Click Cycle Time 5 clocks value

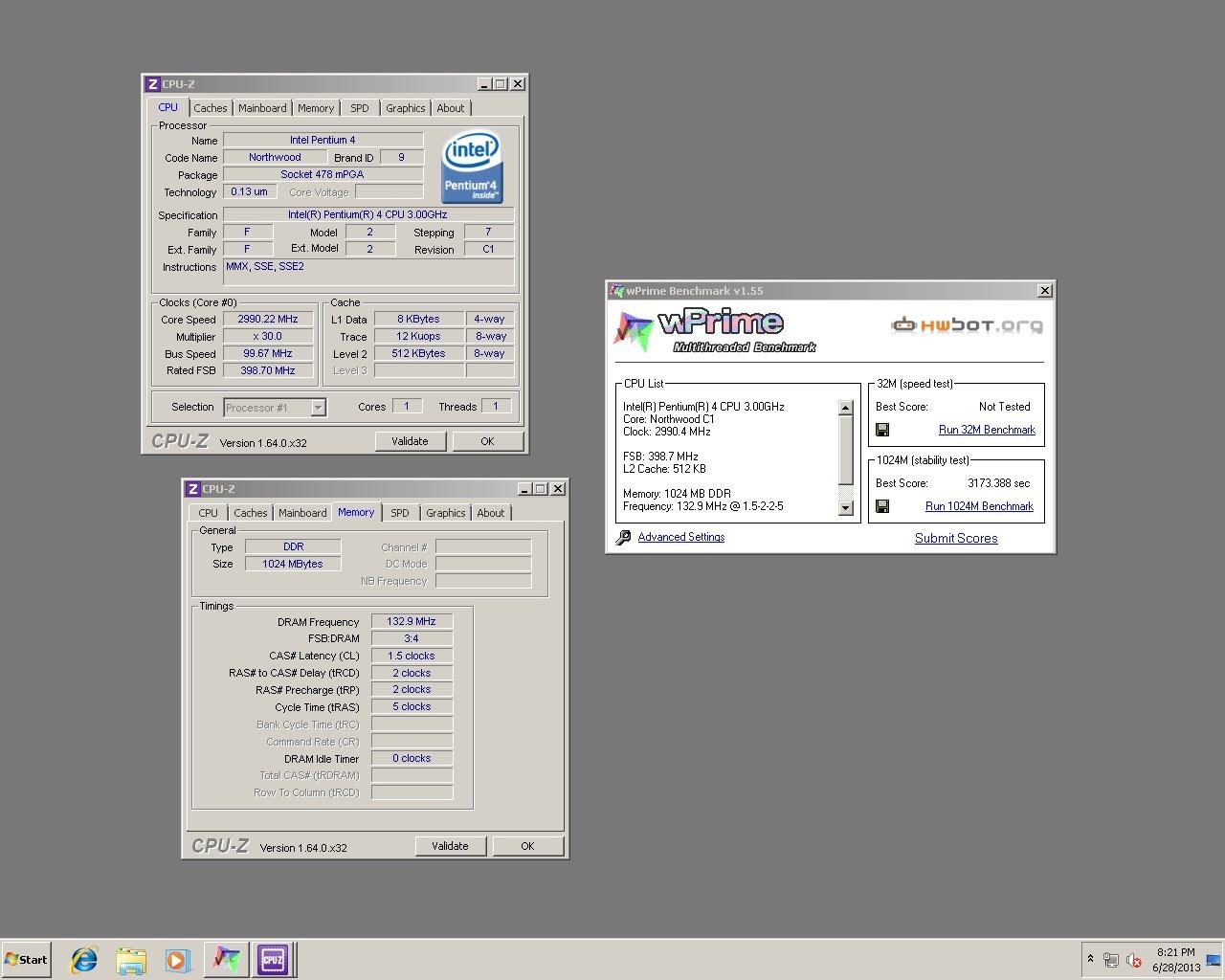tap(412, 706)
